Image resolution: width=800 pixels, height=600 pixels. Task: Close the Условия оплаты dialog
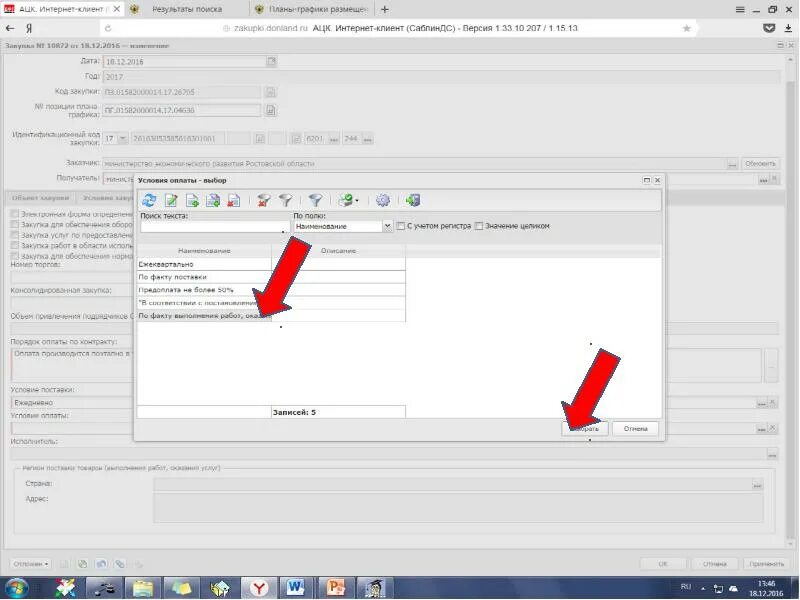(657, 180)
